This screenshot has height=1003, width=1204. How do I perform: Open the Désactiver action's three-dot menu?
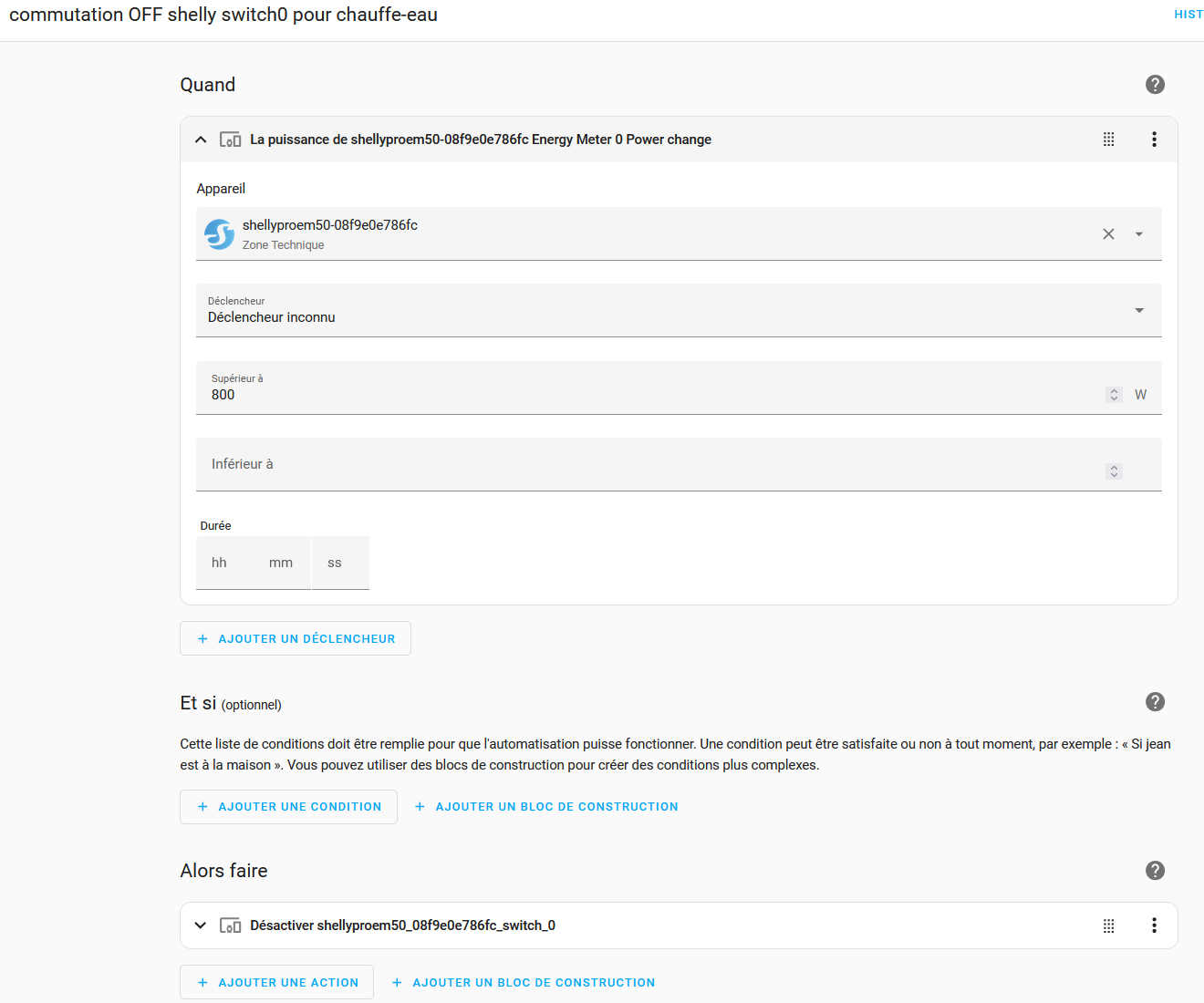coord(1154,925)
